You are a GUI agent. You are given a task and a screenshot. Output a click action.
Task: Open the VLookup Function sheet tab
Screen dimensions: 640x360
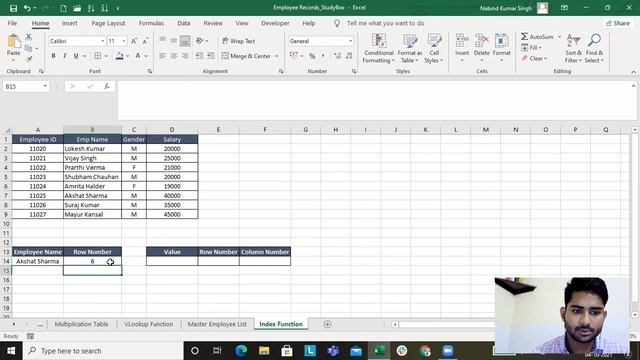tap(149, 324)
